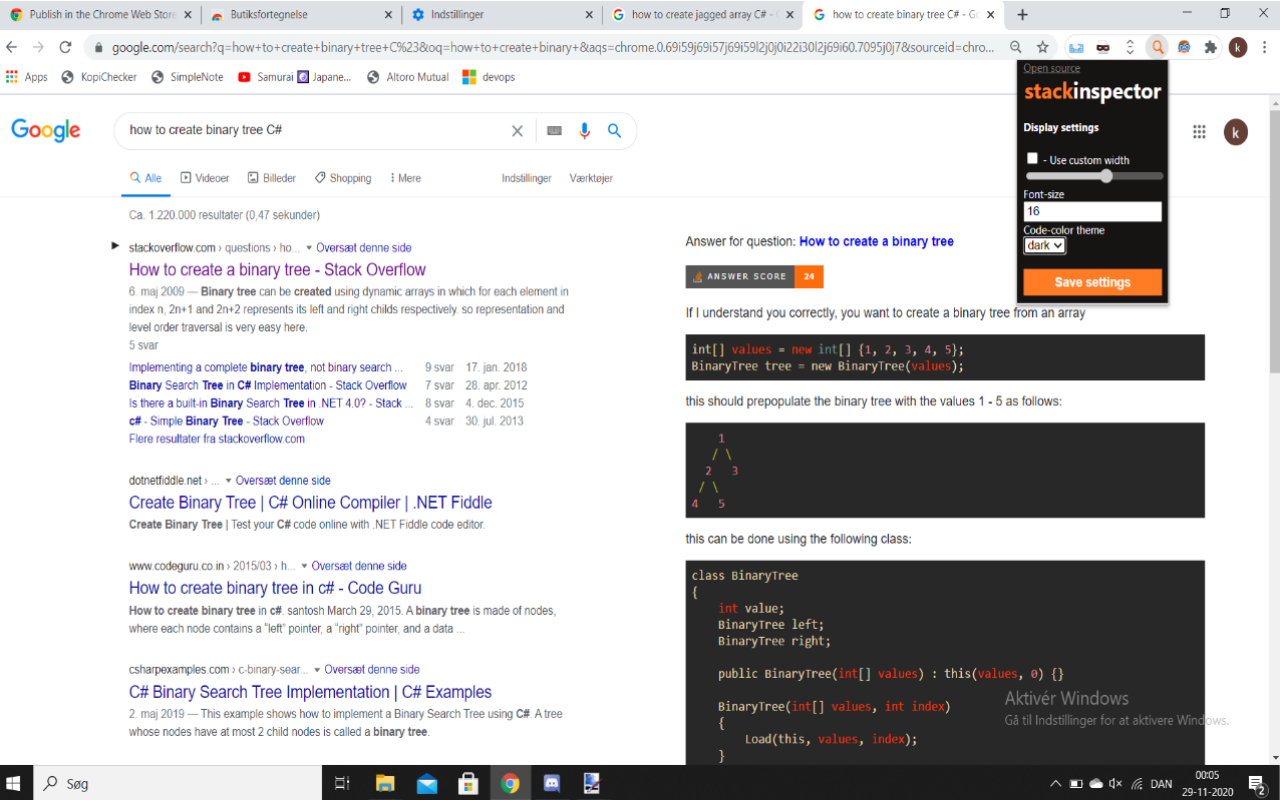Open Windows Task View

tap(341, 783)
